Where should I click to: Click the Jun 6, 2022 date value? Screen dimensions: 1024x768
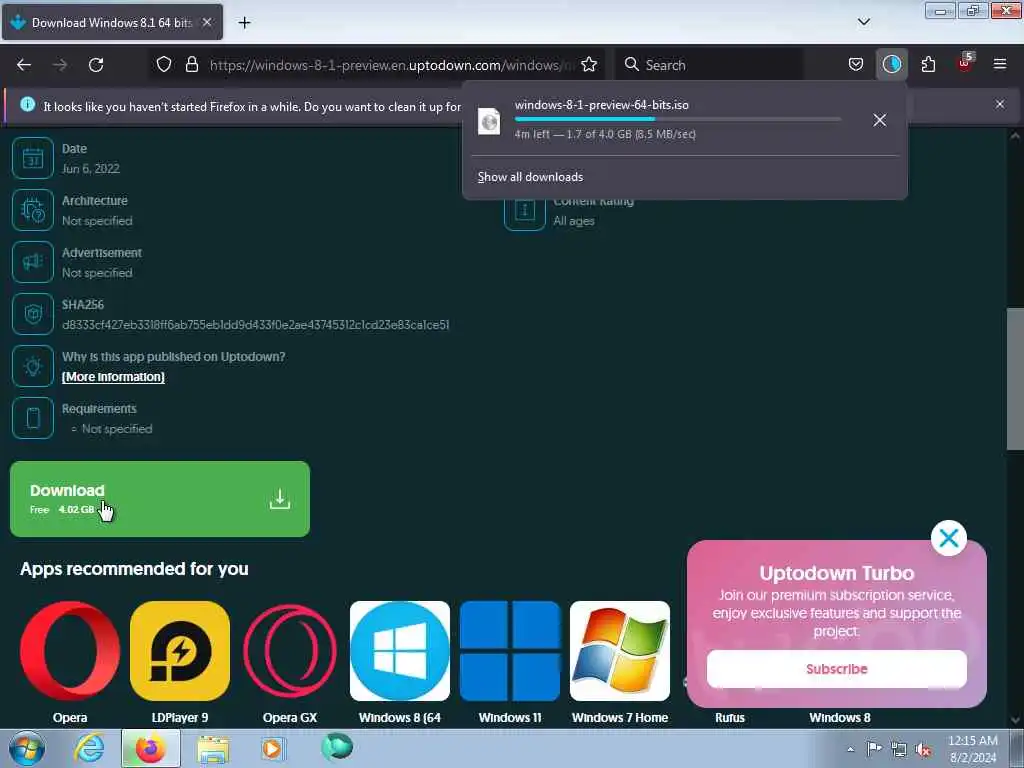coord(91,168)
